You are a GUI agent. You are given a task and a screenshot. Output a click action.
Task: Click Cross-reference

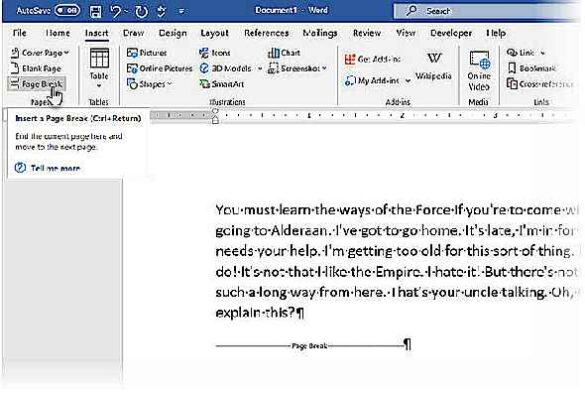pos(540,84)
